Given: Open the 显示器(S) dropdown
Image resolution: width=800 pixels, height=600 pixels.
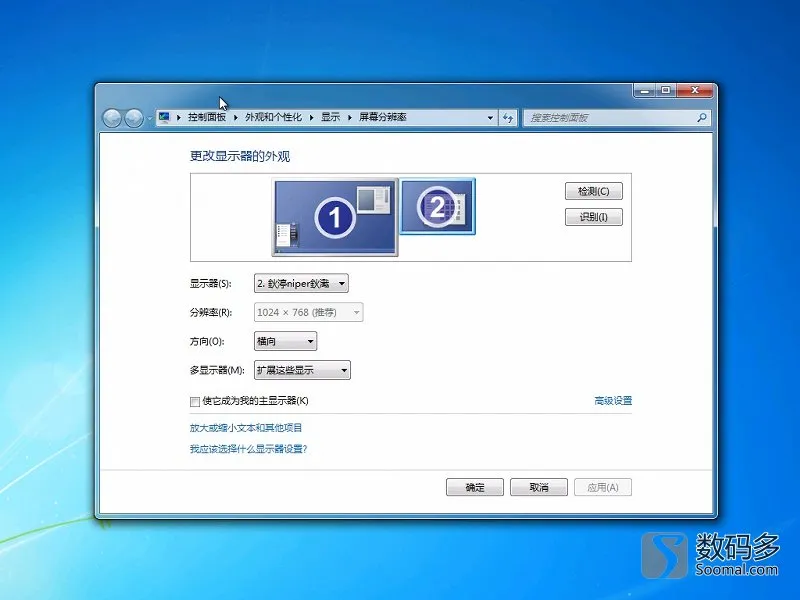Looking at the screenshot, I should 301,283.
